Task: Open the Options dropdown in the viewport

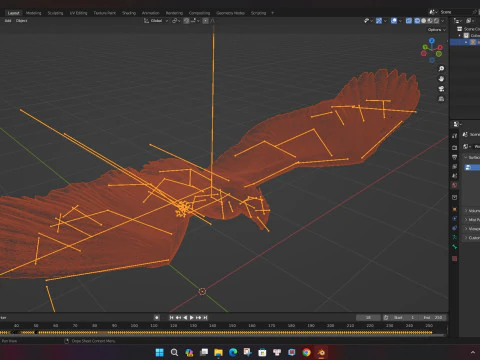Action: click(437, 30)
